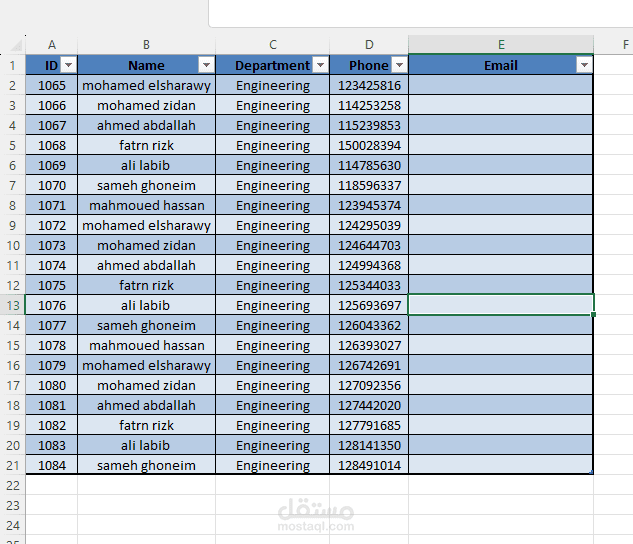Select column D header
Viewport: 633px width, 544px height.
pos(369,44)
